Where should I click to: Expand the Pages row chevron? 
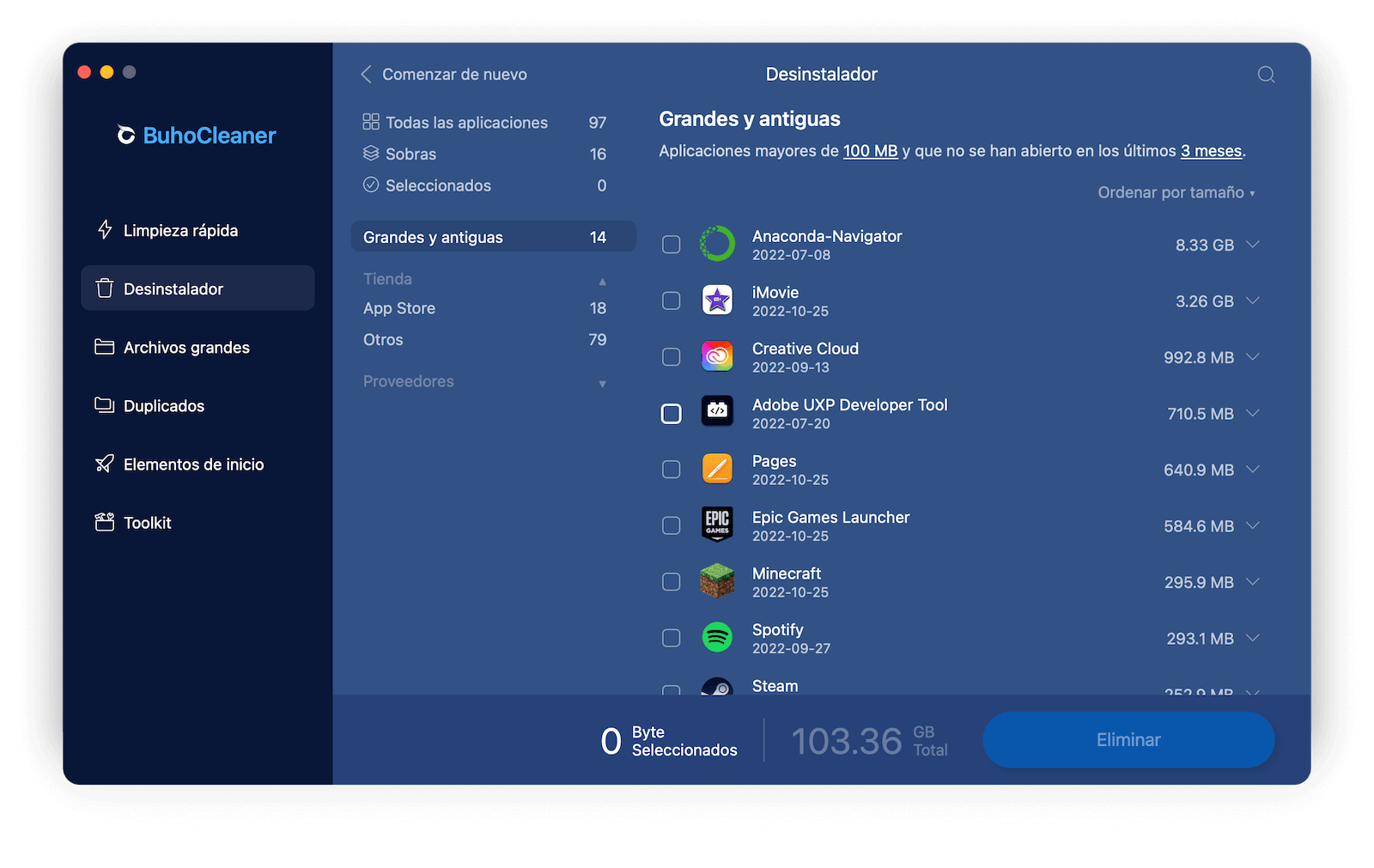1253,470
